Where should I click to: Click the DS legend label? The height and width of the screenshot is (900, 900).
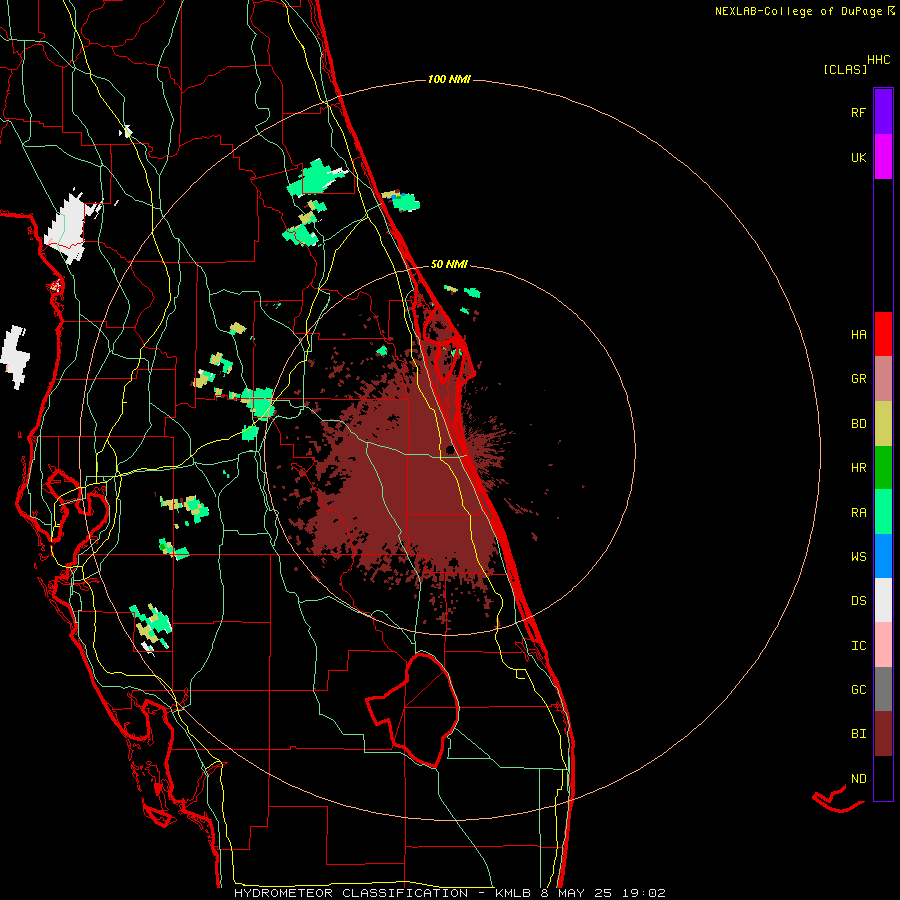[x=858, y=600]
